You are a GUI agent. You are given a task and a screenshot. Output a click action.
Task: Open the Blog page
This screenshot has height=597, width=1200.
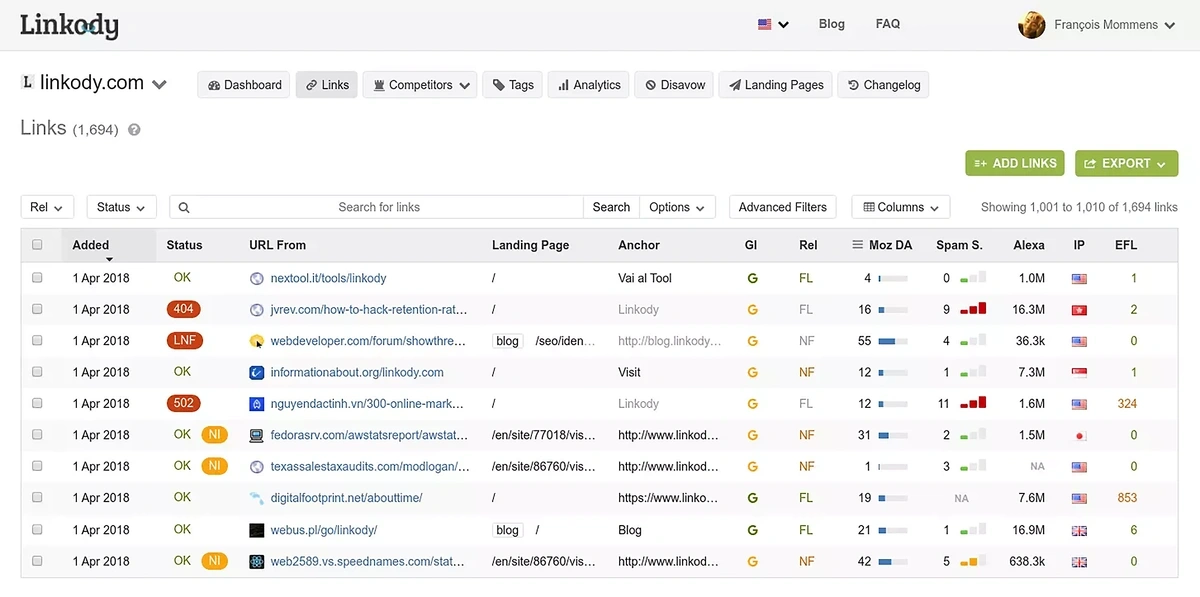pyautogui.click(x=831, y=24)
